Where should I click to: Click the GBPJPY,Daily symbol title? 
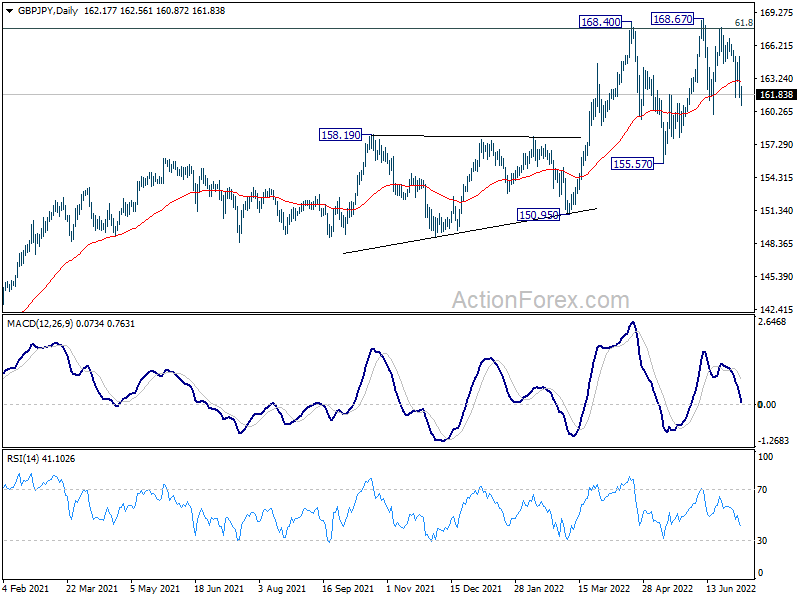48,11
